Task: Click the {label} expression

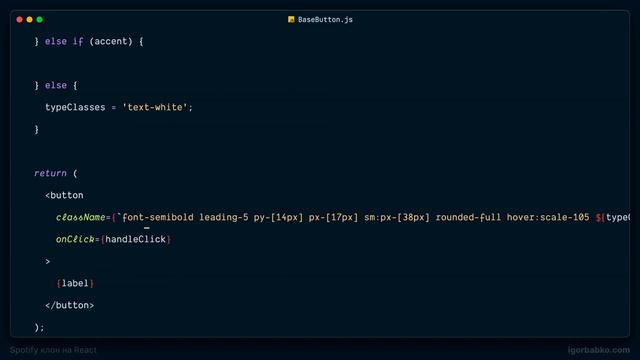Action: [75, 283]
